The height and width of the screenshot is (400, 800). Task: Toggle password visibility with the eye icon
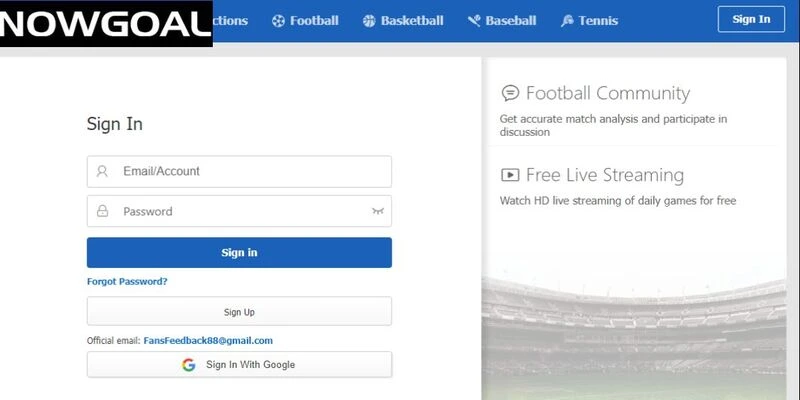pyautogui.click(x=377, y=211)
